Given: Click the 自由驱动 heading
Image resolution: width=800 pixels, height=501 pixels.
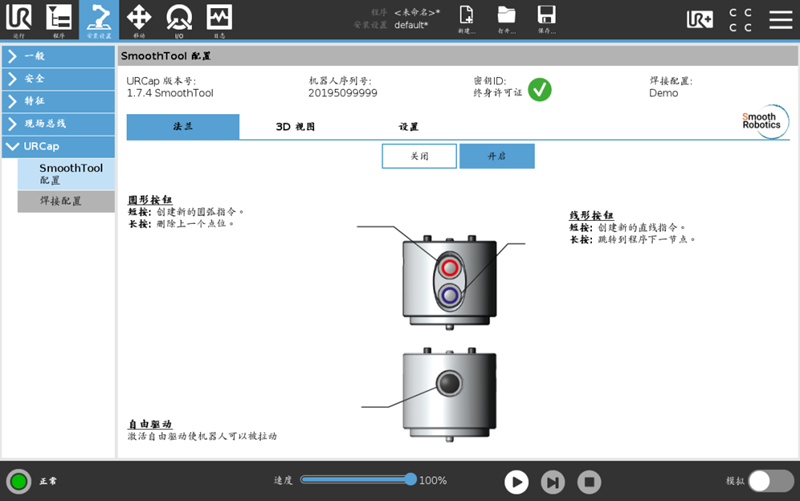Looking at the screenshot, I should click(150, 424).
